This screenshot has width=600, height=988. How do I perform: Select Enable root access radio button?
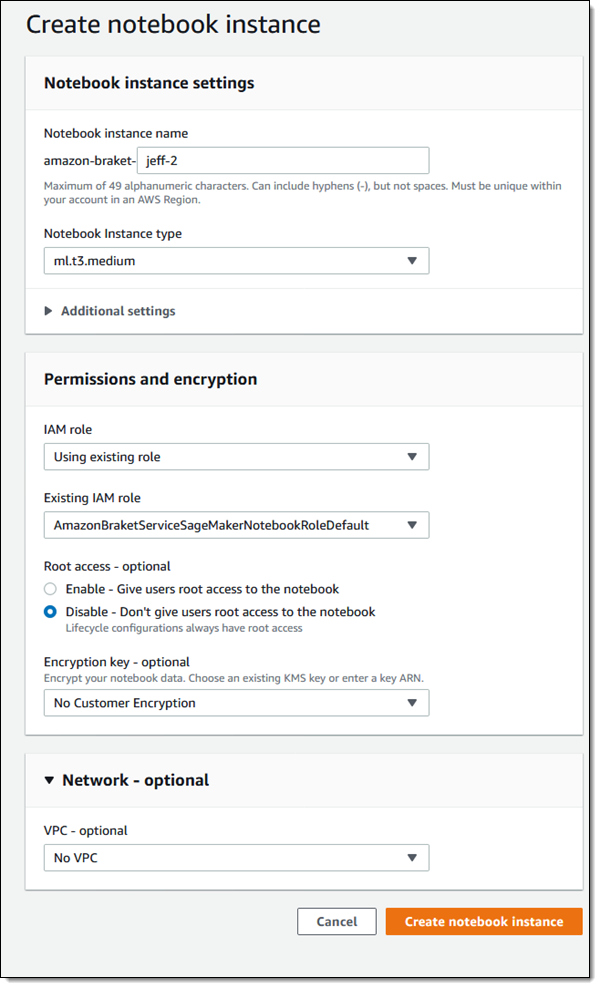pyautogui.click(x=51, y=589)
